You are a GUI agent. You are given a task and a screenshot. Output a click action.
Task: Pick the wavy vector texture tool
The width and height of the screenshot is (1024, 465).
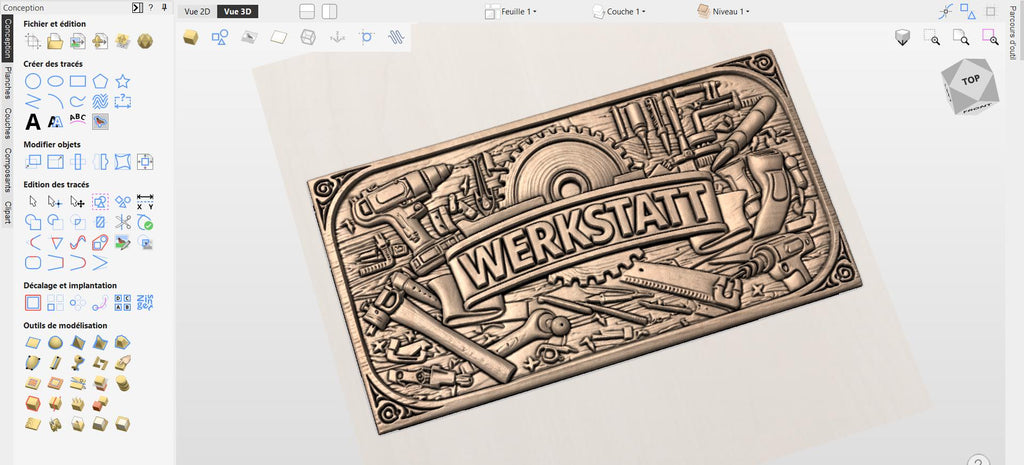click(x=100, y=101)
